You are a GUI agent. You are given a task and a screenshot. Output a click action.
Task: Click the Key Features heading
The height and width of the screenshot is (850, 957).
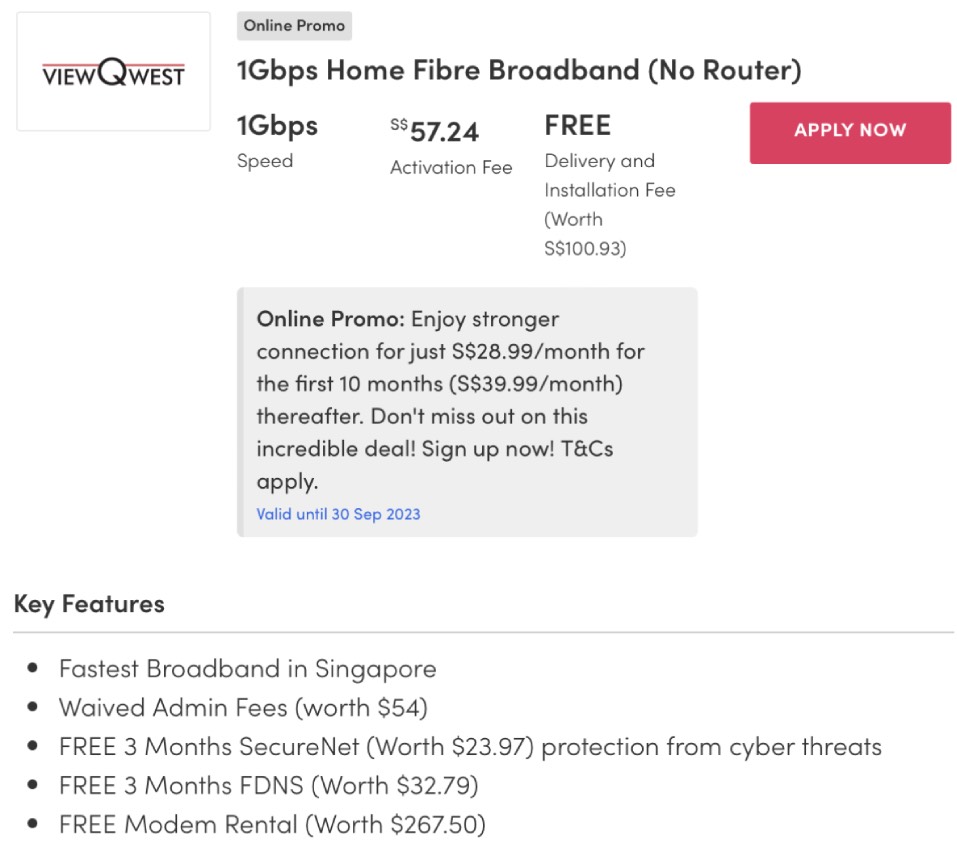point(89,604)
